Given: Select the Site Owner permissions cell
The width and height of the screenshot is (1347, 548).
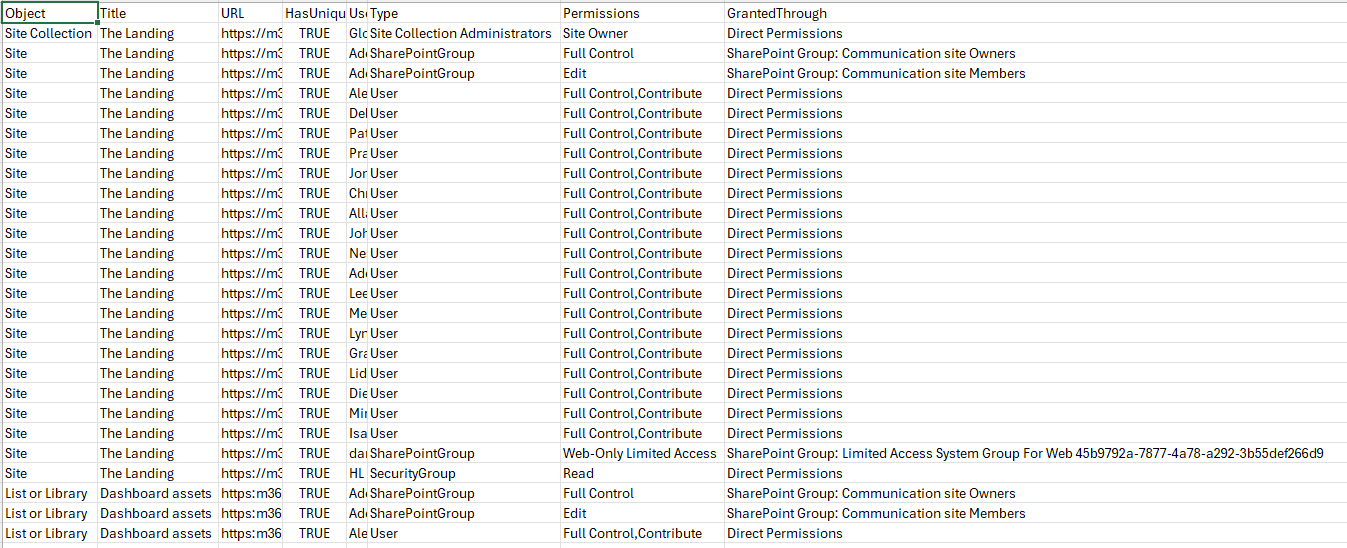Looking at the screenshot, I should pos(642,33).
